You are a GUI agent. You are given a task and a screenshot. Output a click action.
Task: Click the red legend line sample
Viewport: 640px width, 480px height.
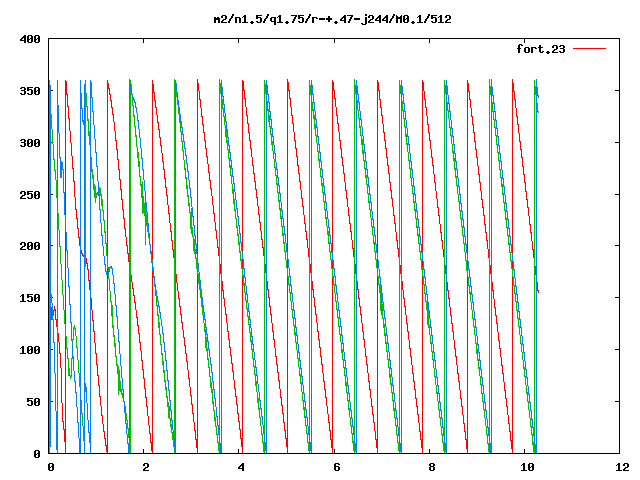coord(589,49)
